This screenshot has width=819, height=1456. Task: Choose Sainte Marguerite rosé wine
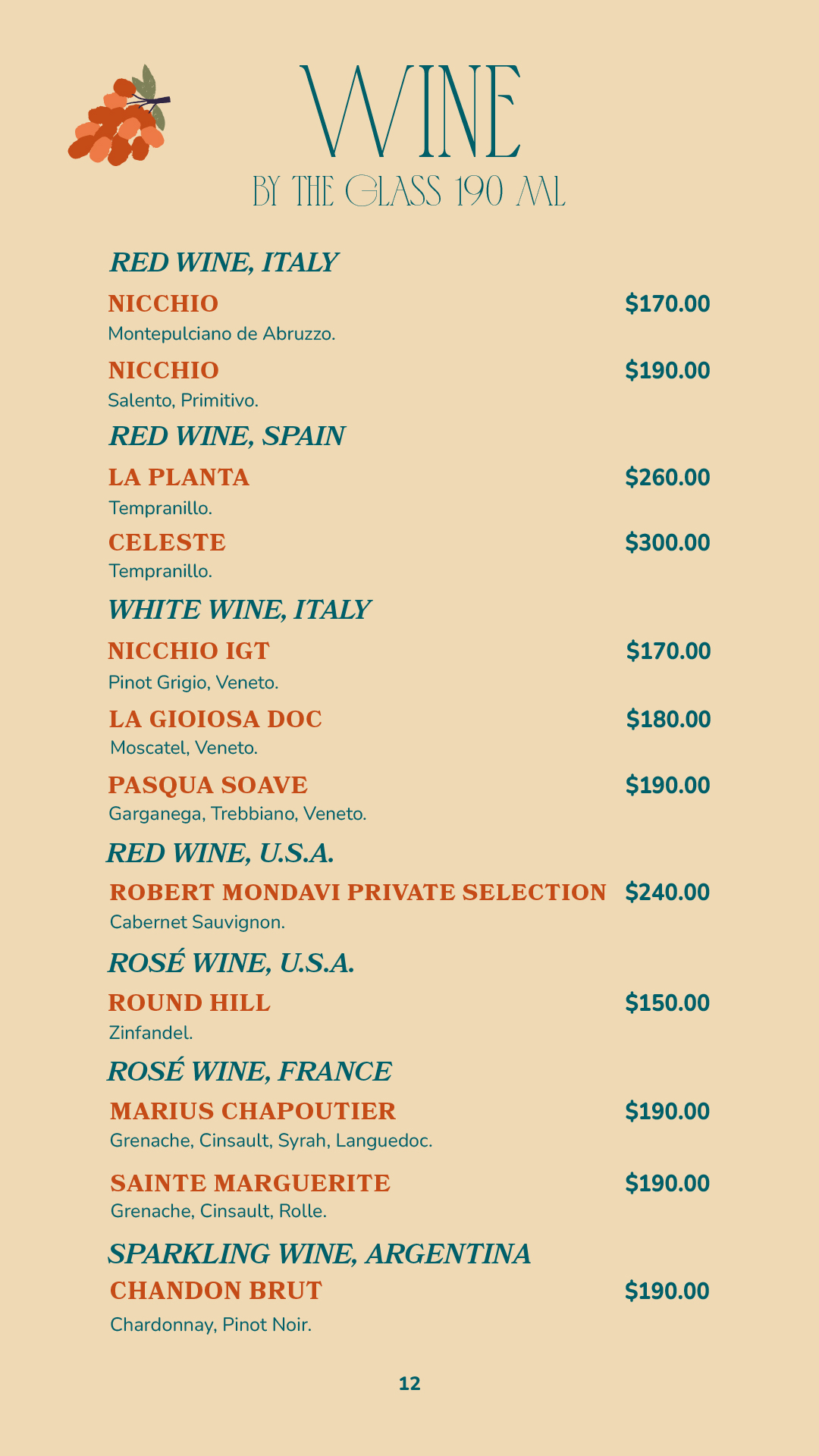[250, 1184]
